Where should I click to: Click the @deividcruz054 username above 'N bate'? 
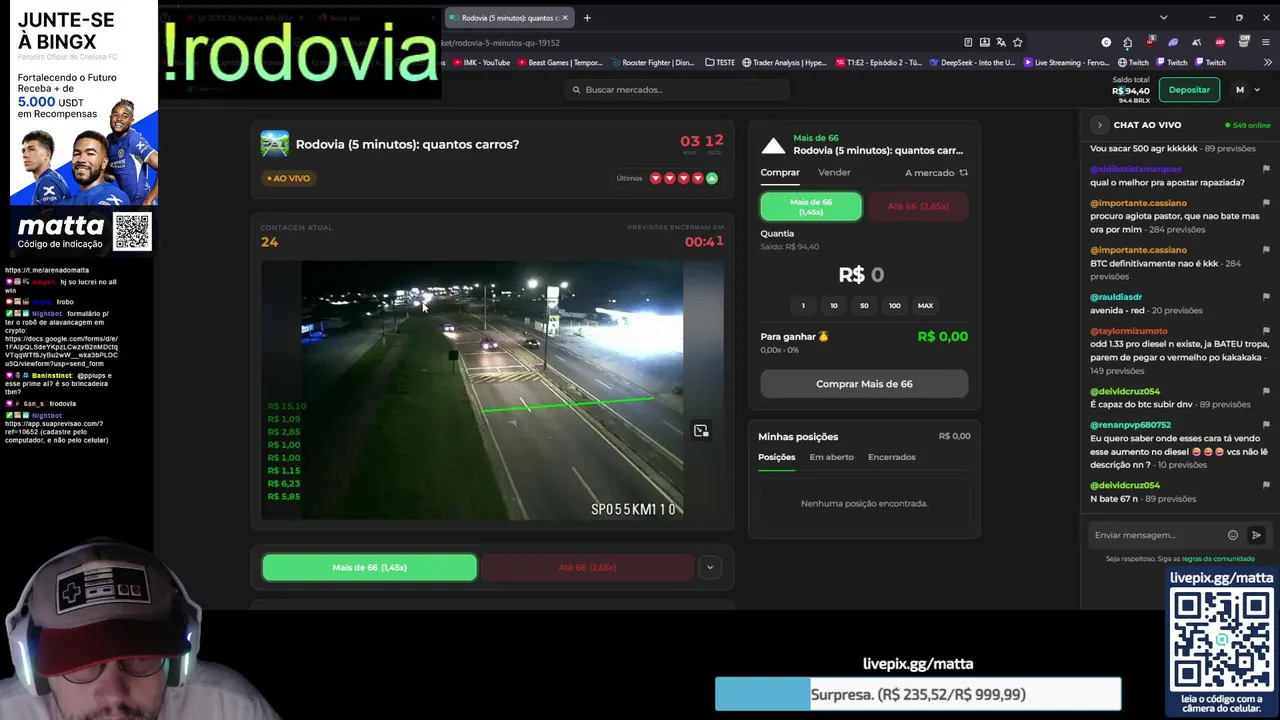point(1125,485)
